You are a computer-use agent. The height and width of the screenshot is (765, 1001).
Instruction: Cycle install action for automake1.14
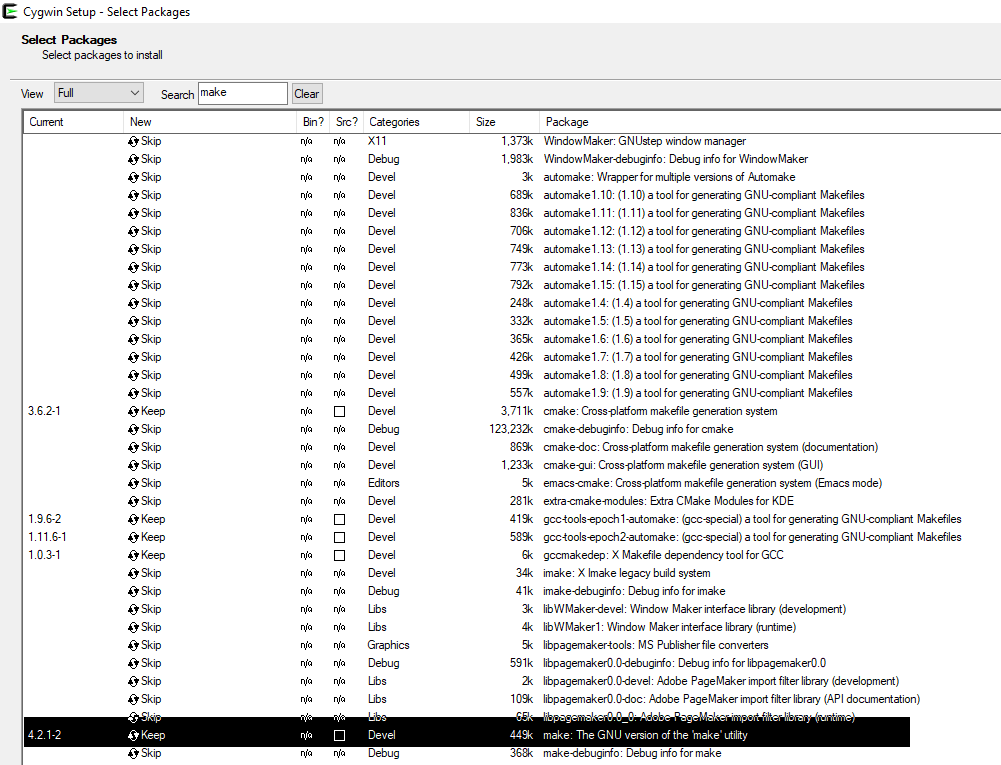click(x=133, y=267)
